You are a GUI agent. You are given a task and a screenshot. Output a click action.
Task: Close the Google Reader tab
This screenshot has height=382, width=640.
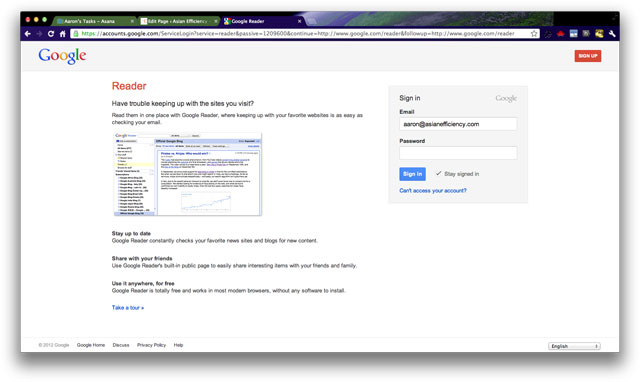pos(300,21)
